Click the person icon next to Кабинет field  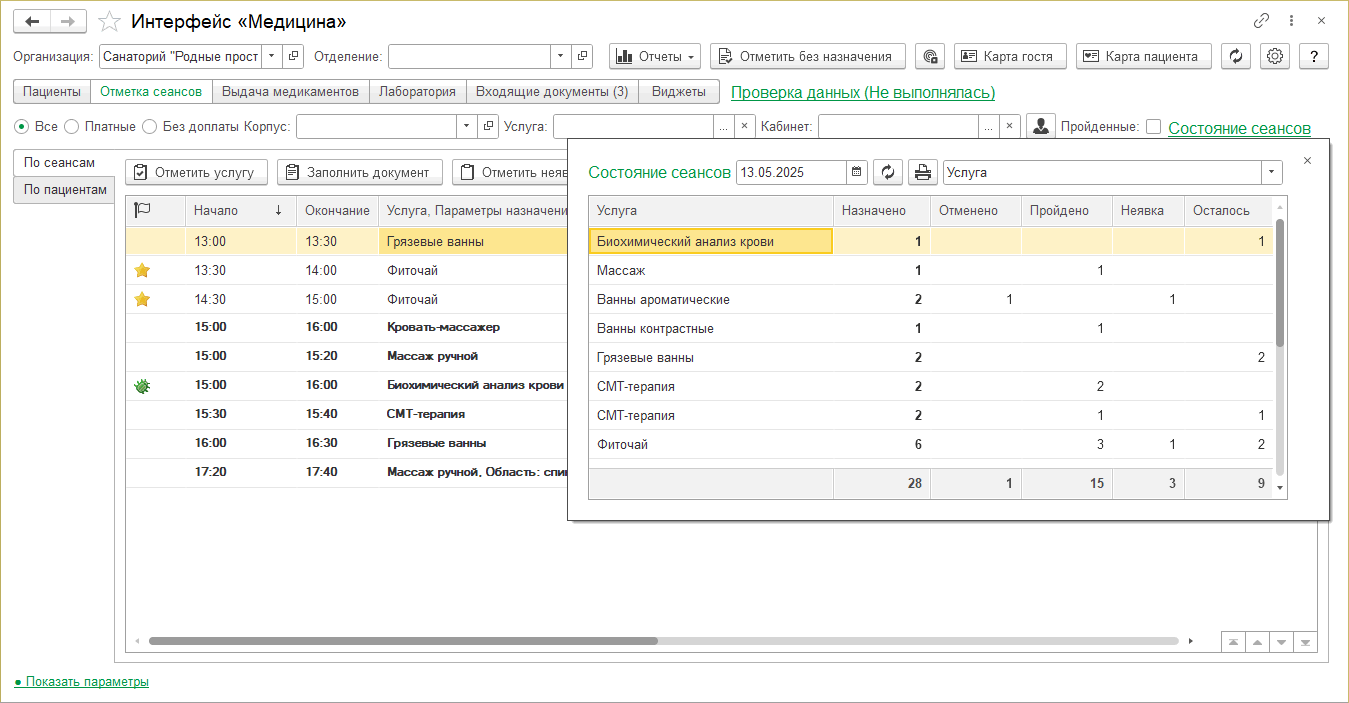click(x=1041, y=127)
